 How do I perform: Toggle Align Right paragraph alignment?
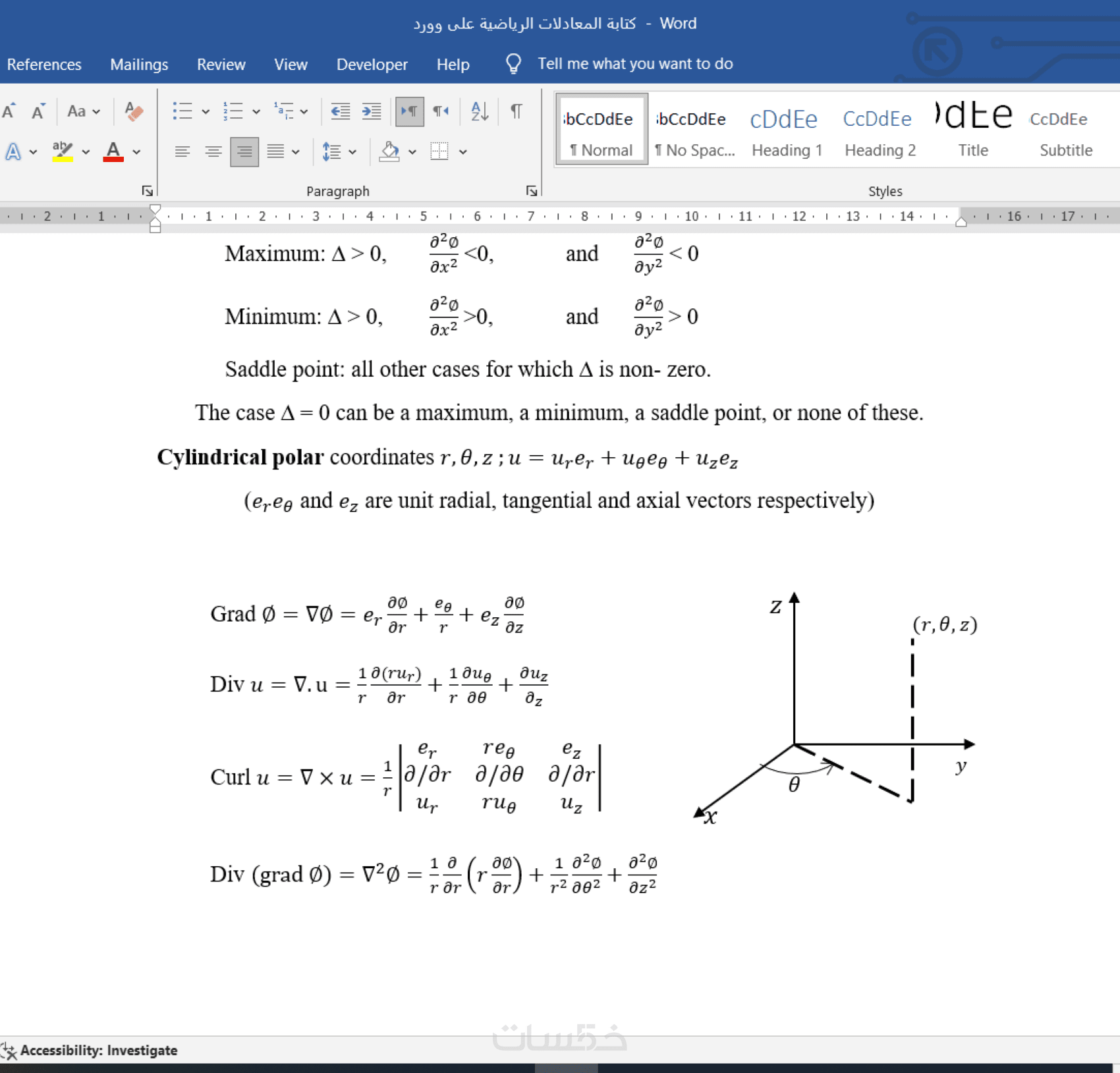pos(244,152)
